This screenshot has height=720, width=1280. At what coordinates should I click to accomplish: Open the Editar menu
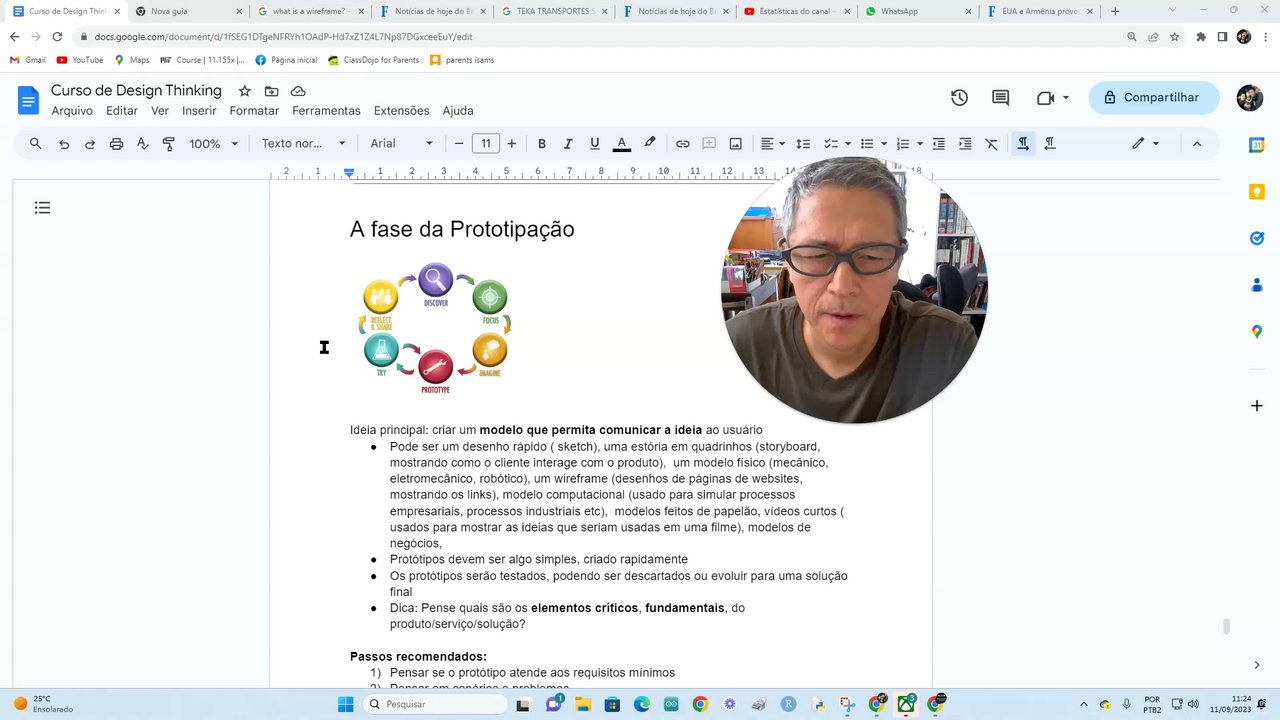122,111
